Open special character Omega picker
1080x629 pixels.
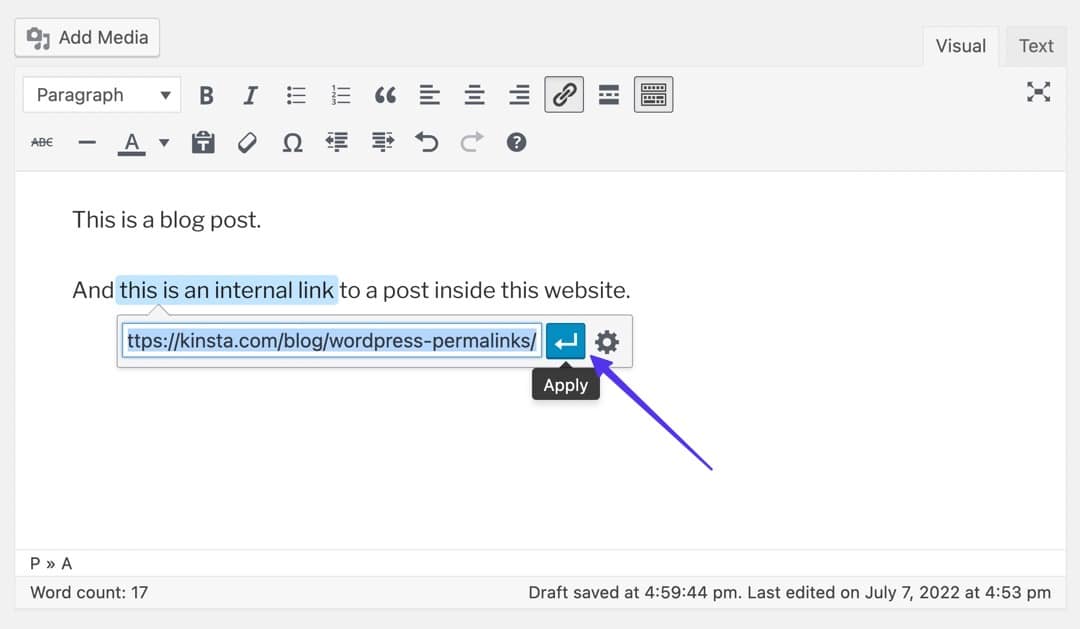pyautogui.click(x=292, y=143)
